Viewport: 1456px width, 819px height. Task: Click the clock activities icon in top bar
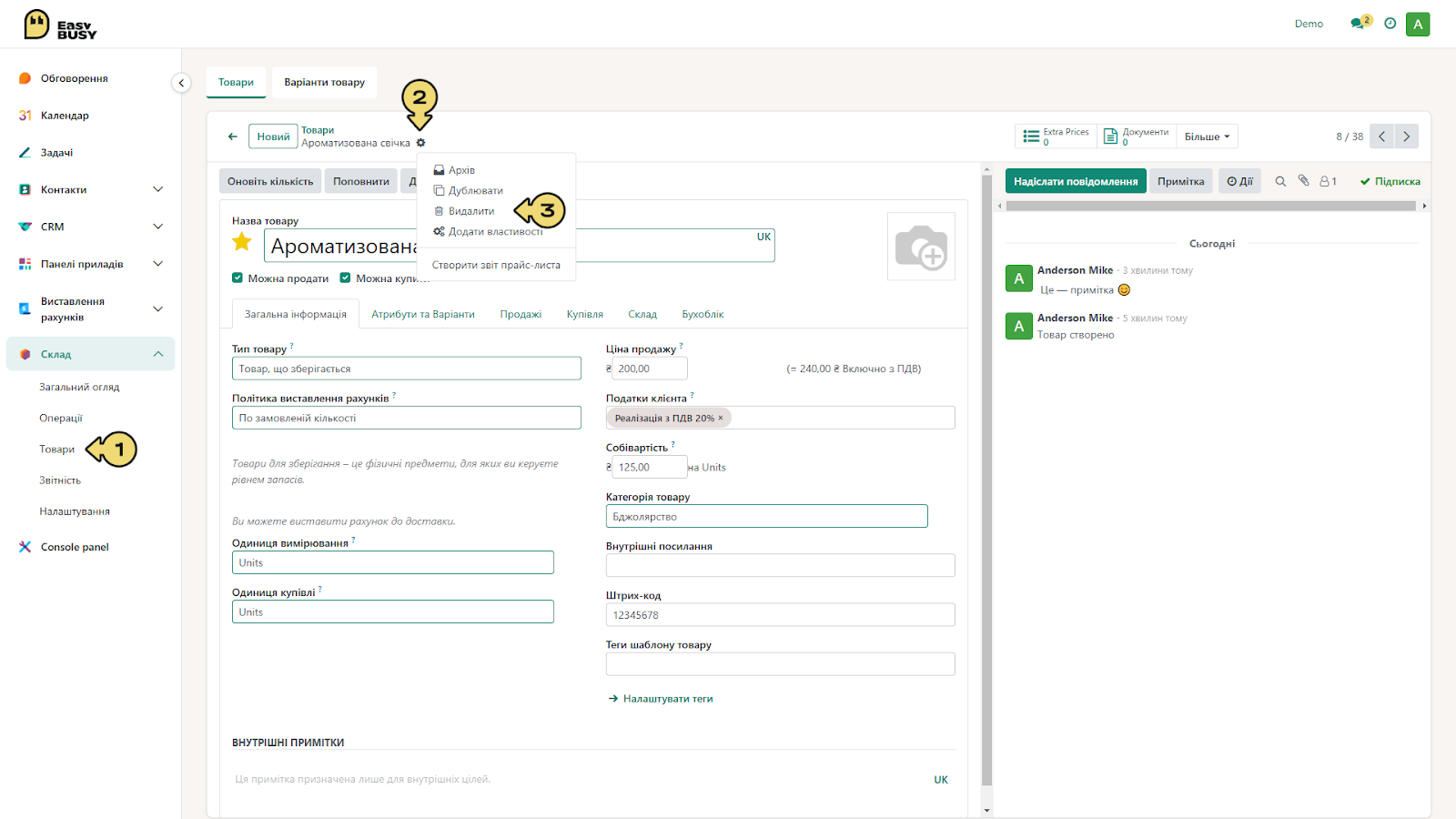(1390, 24)
